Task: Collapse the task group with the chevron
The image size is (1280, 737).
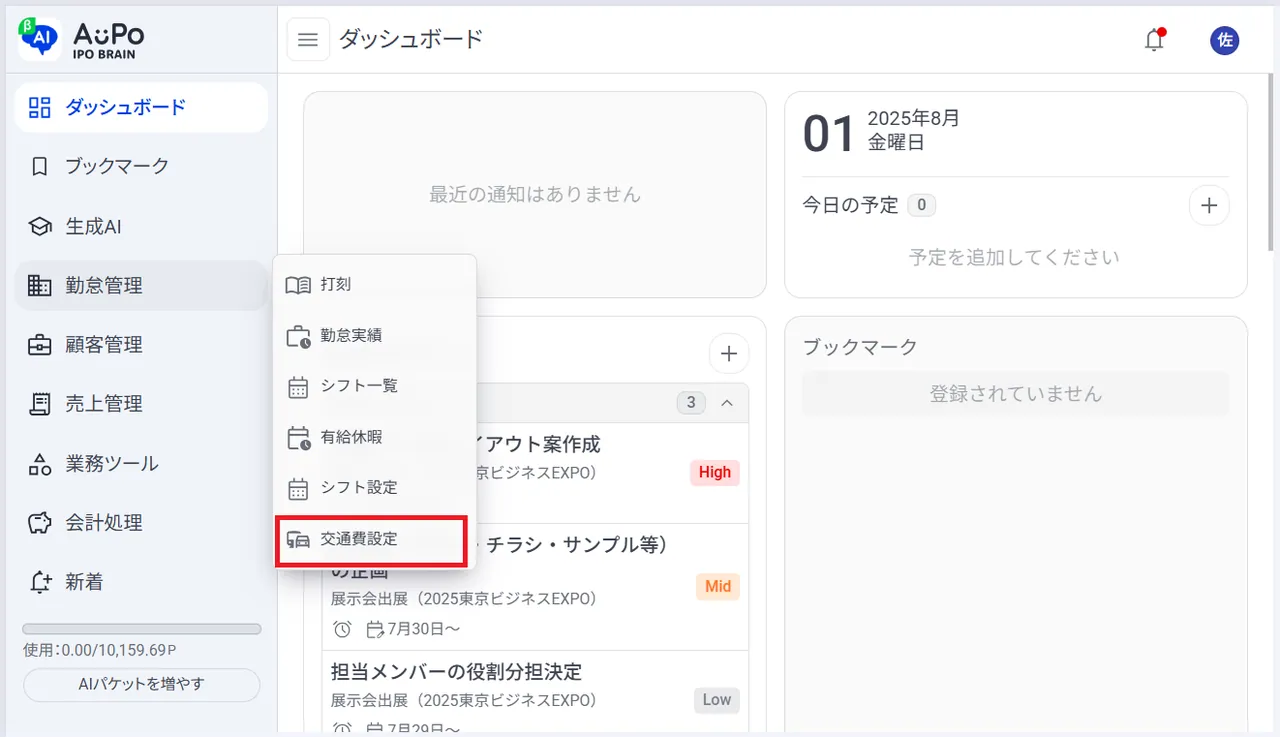Action: (x=727, y=403)
